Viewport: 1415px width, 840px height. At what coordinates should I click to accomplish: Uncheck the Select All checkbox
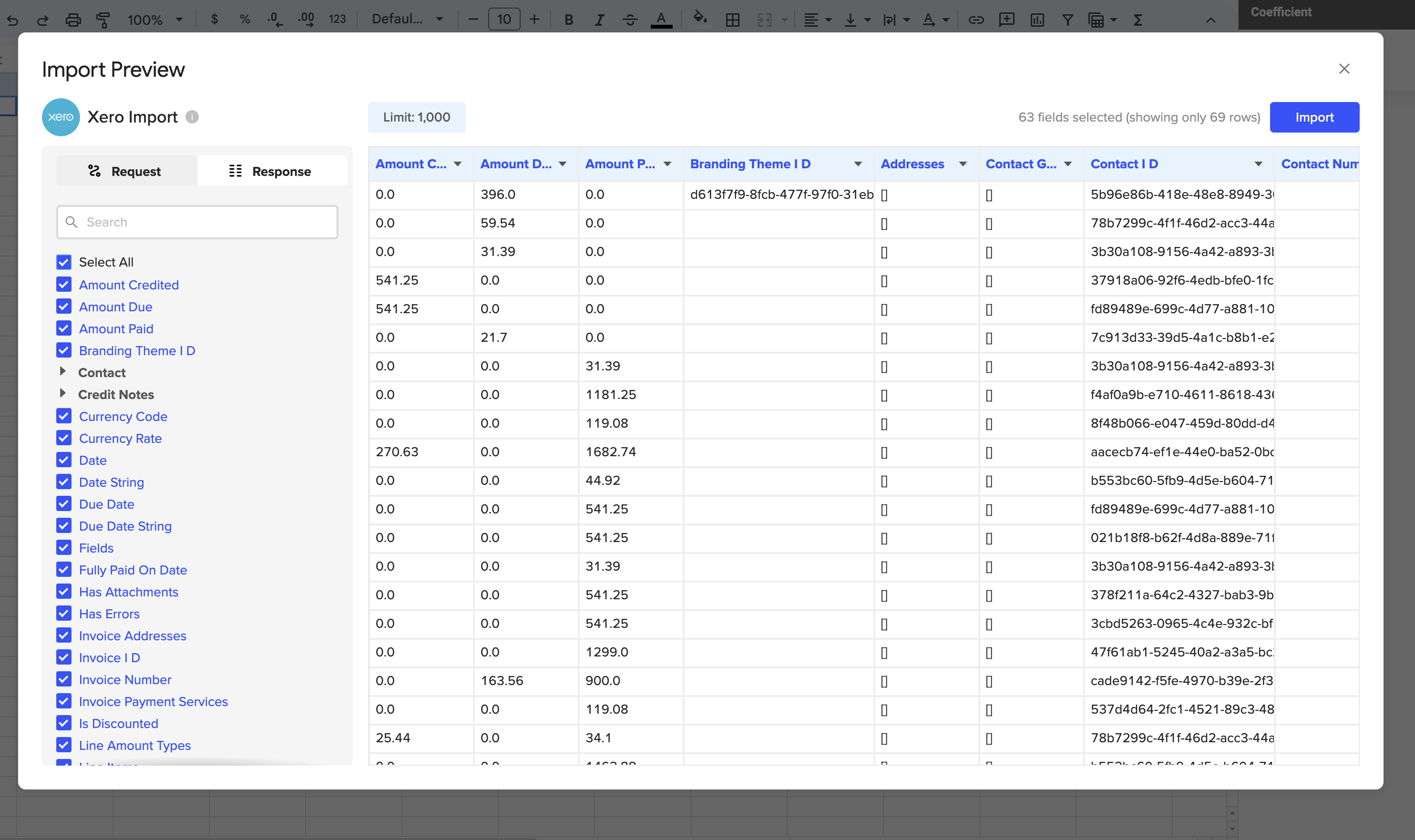pos(64,262)
